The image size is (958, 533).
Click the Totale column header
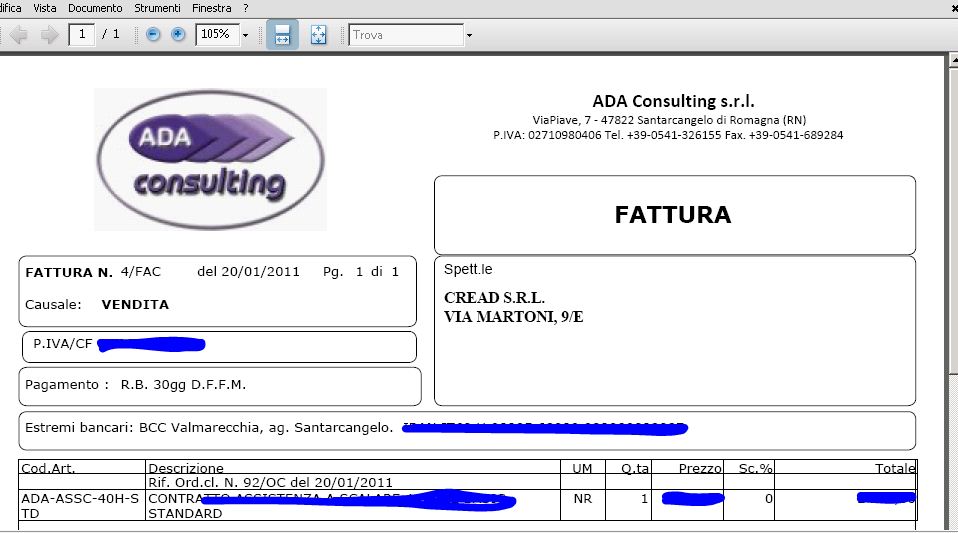(895, 468)
